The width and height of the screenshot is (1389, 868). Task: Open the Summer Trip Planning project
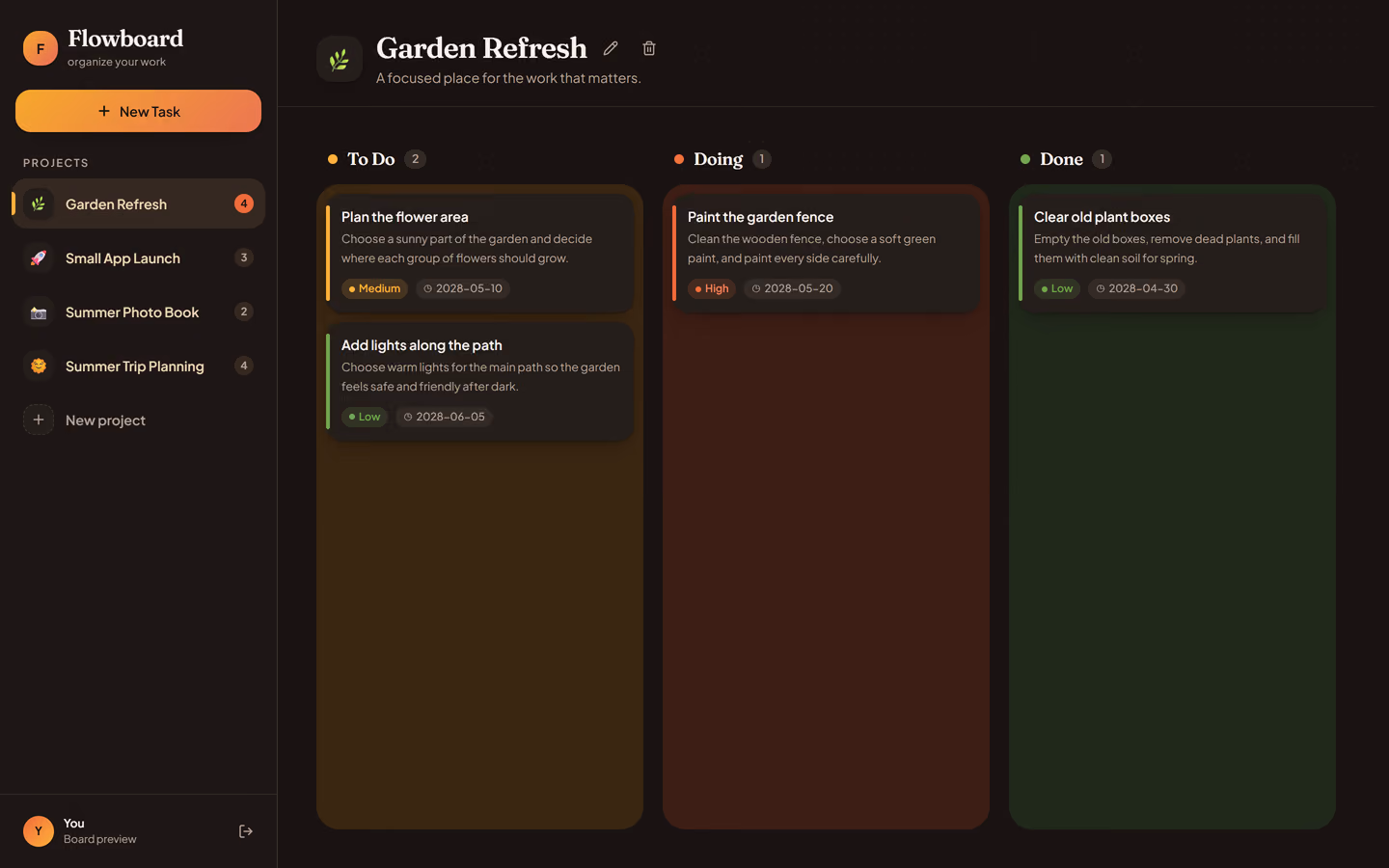coord(138,366)
